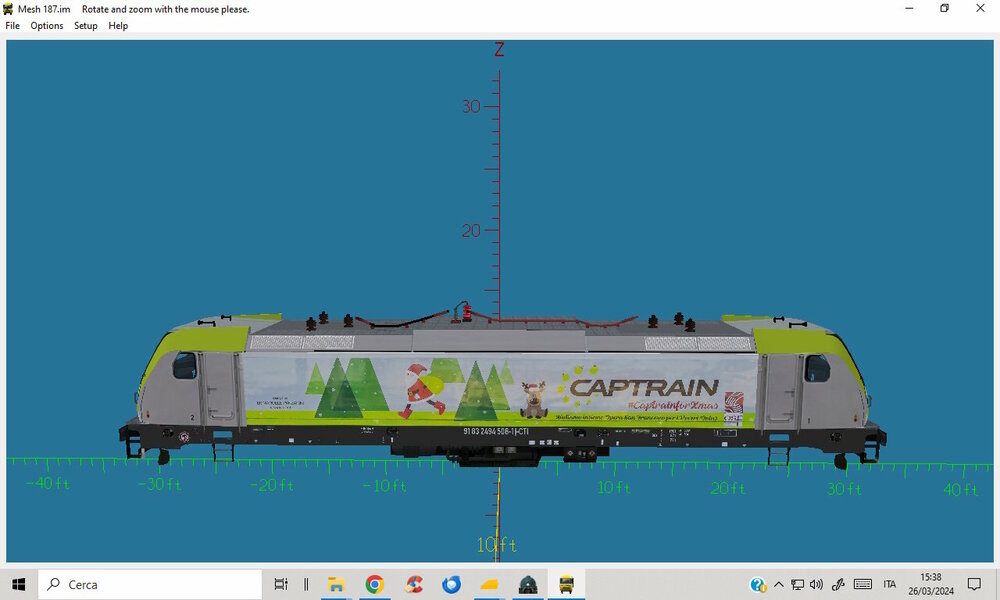
Task: Click the '20' mark on Z axis
Action: [471, 231]
